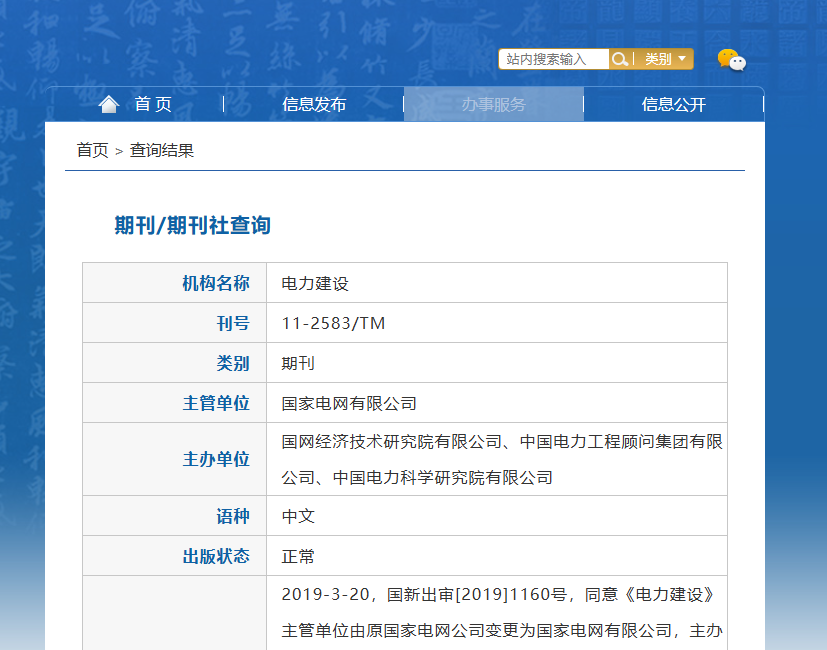Click the 出版状态 row label

[x=216, y=556]
